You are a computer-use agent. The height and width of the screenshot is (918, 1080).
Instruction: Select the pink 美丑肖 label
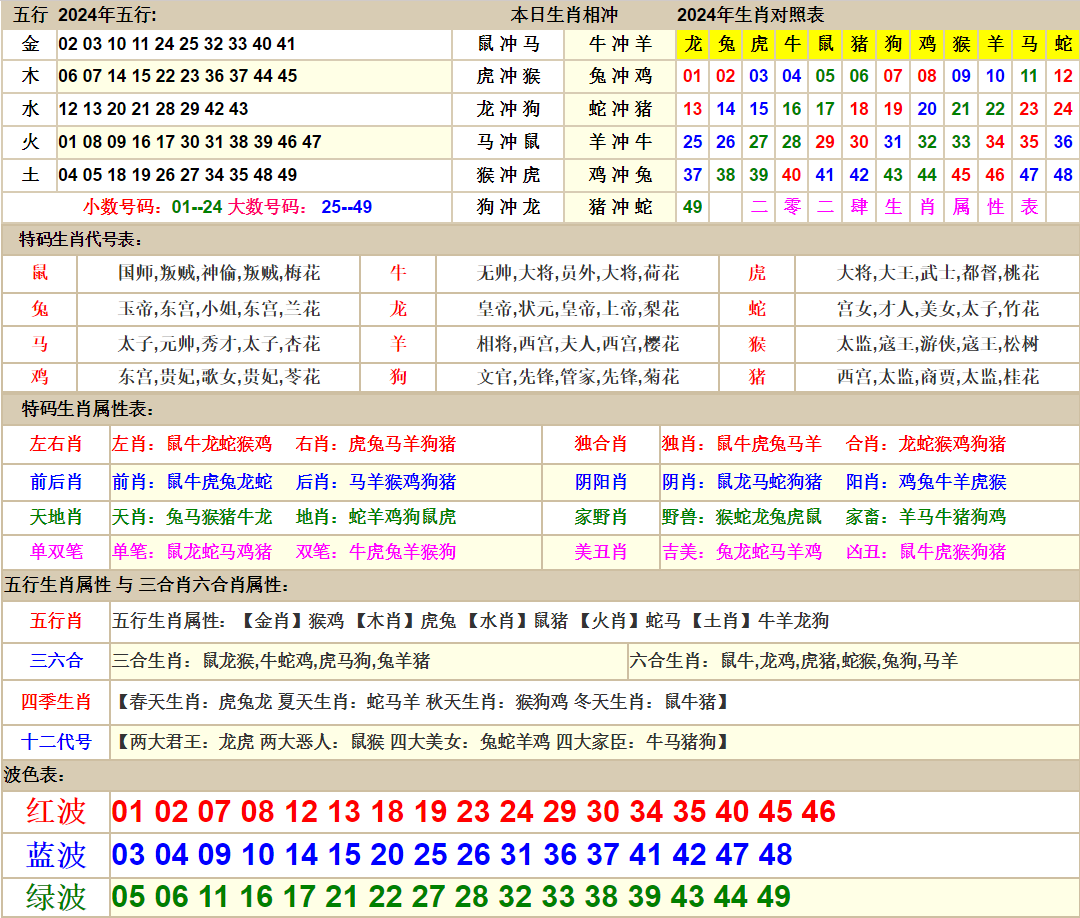[x=600, y=552]
